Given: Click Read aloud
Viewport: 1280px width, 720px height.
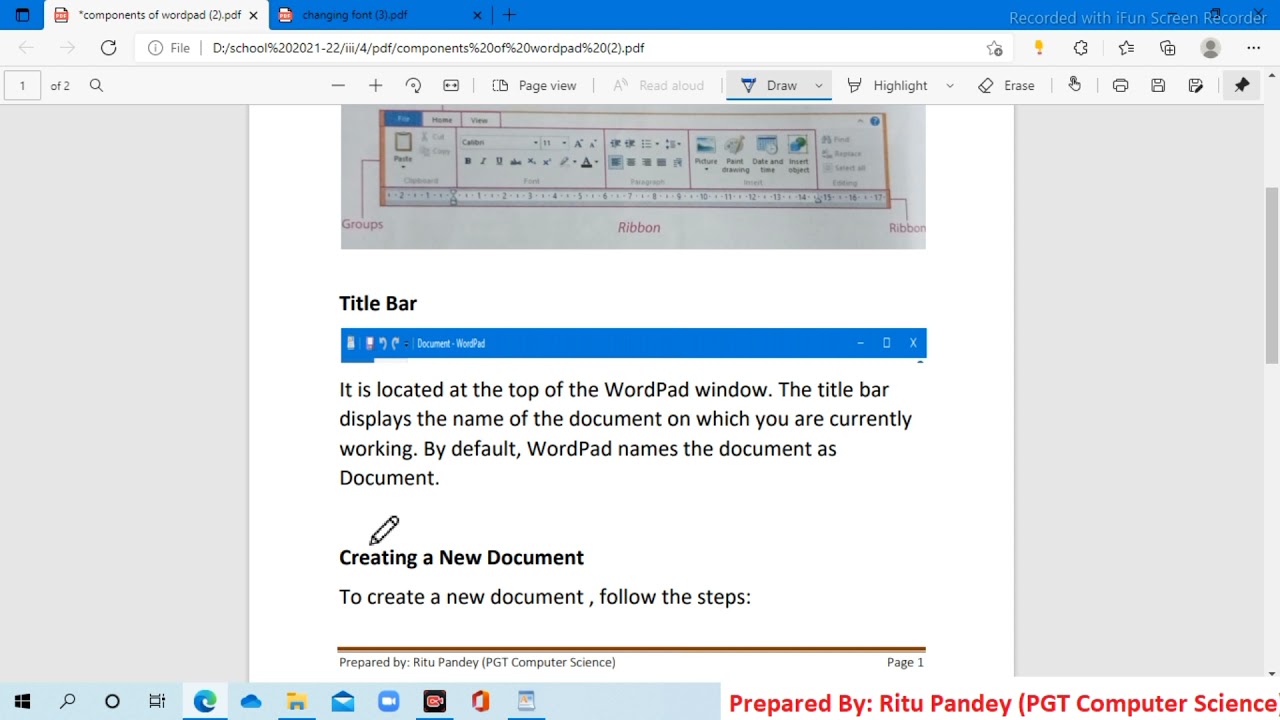Looking at the screenshot, I should coord(658,85).
